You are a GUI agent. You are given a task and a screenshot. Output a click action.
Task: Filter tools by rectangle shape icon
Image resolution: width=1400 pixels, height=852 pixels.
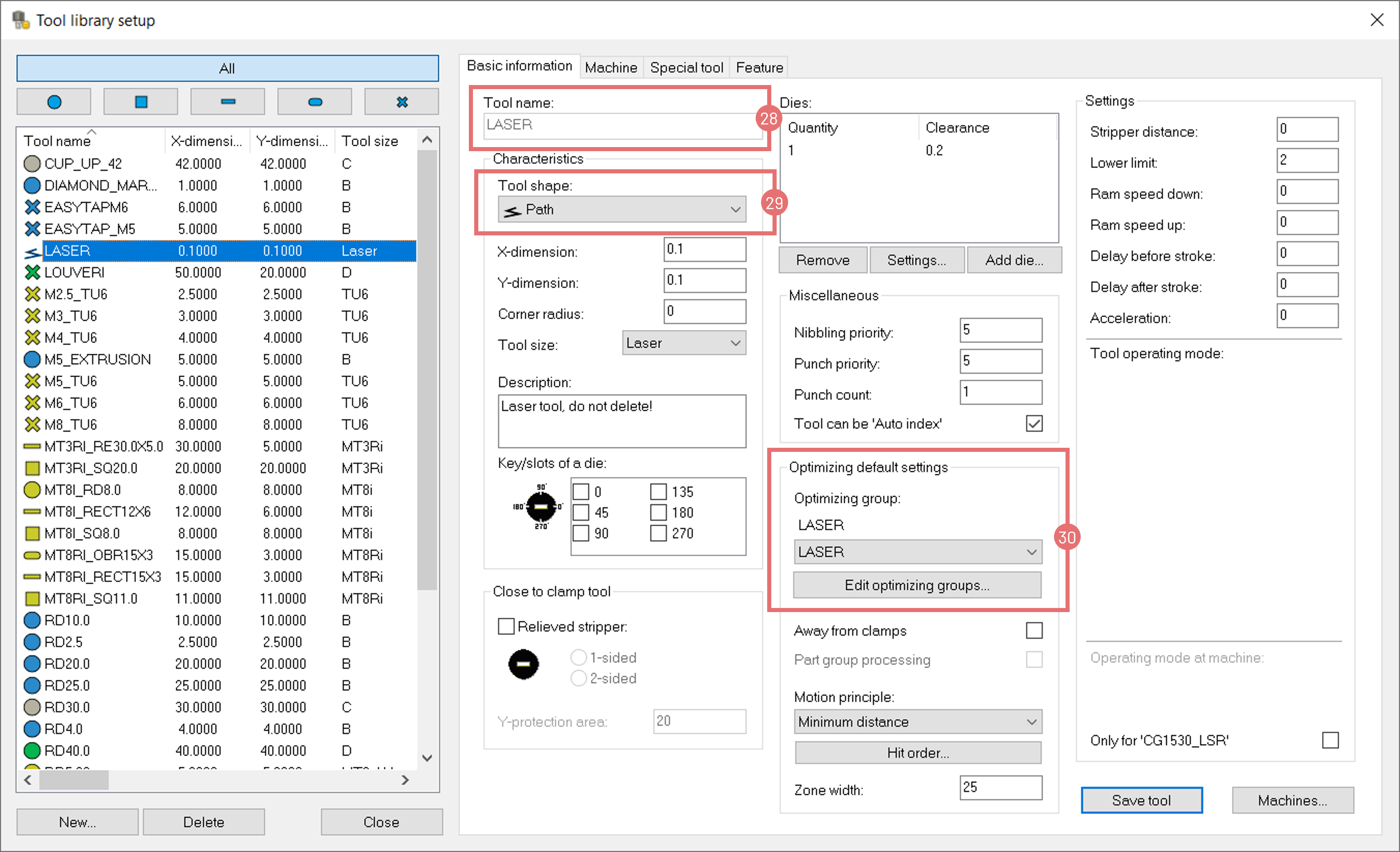(x=228, y=101)
